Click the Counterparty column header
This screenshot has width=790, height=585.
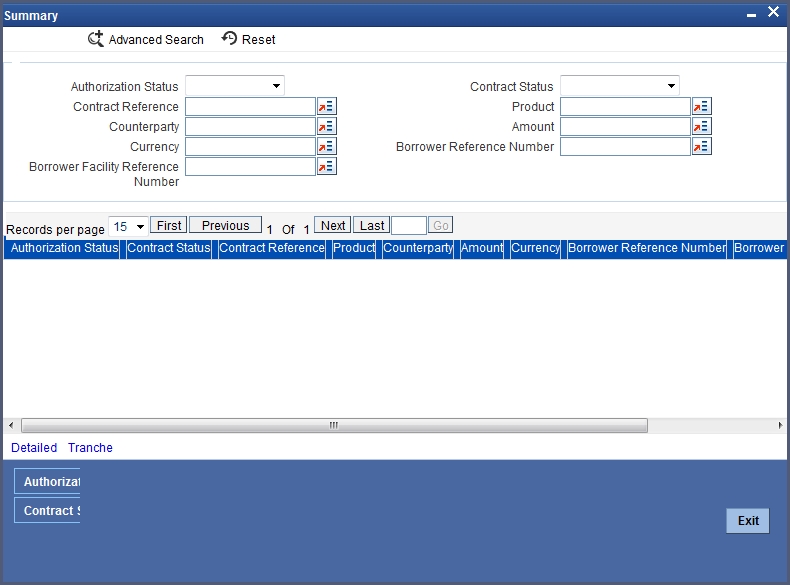tap(418, 248)
